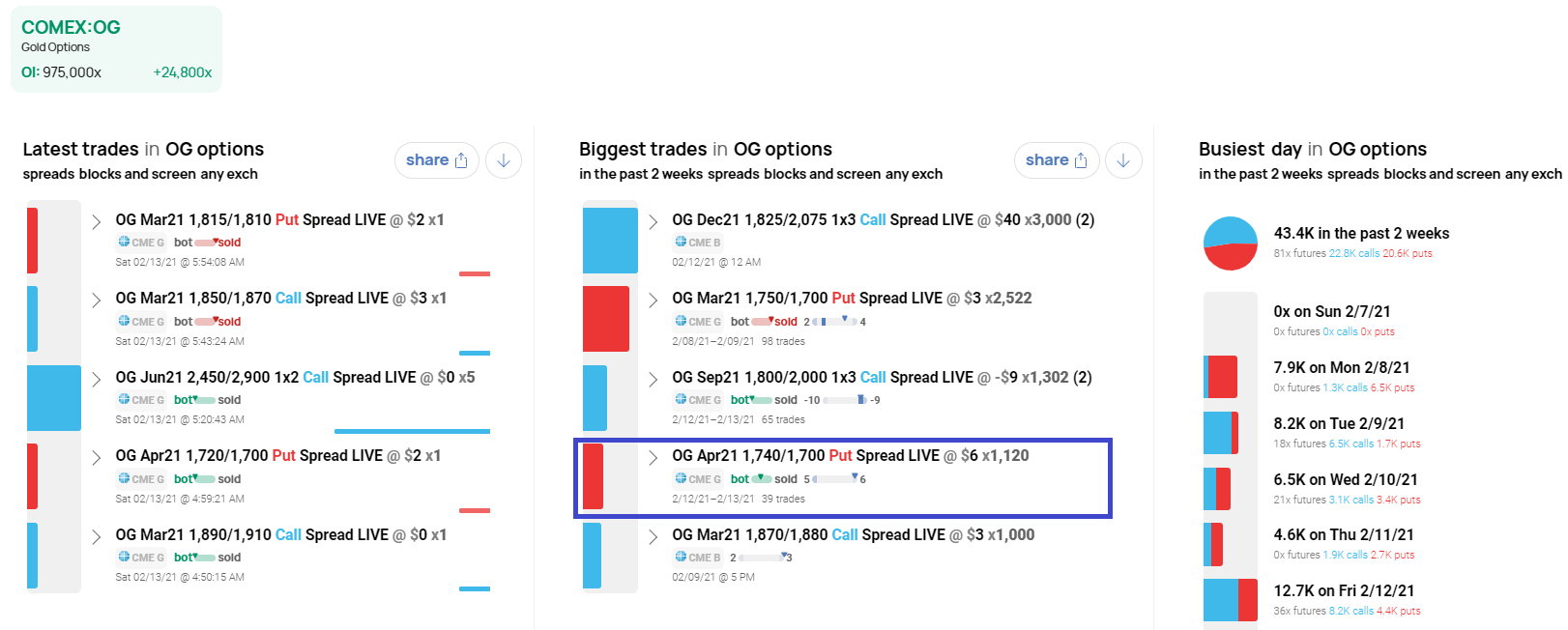The height and width of the screenshot is (630, 1568).
Task: Click the CME G badge under OG Mar21 1,815/1,810
Action: click(x=141, y=243)
